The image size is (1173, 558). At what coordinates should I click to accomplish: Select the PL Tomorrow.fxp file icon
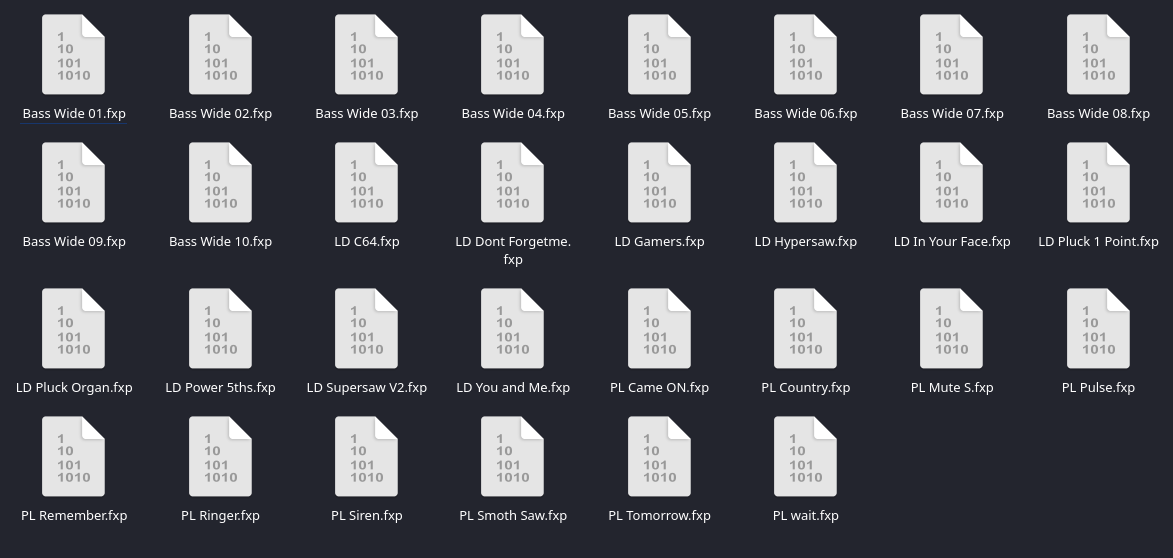click(659, 456)
